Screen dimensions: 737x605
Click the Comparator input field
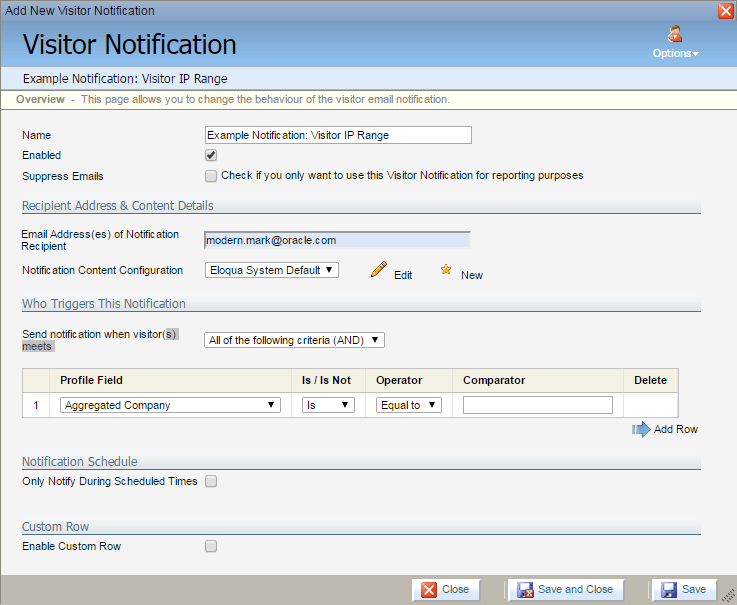(538, 405)
